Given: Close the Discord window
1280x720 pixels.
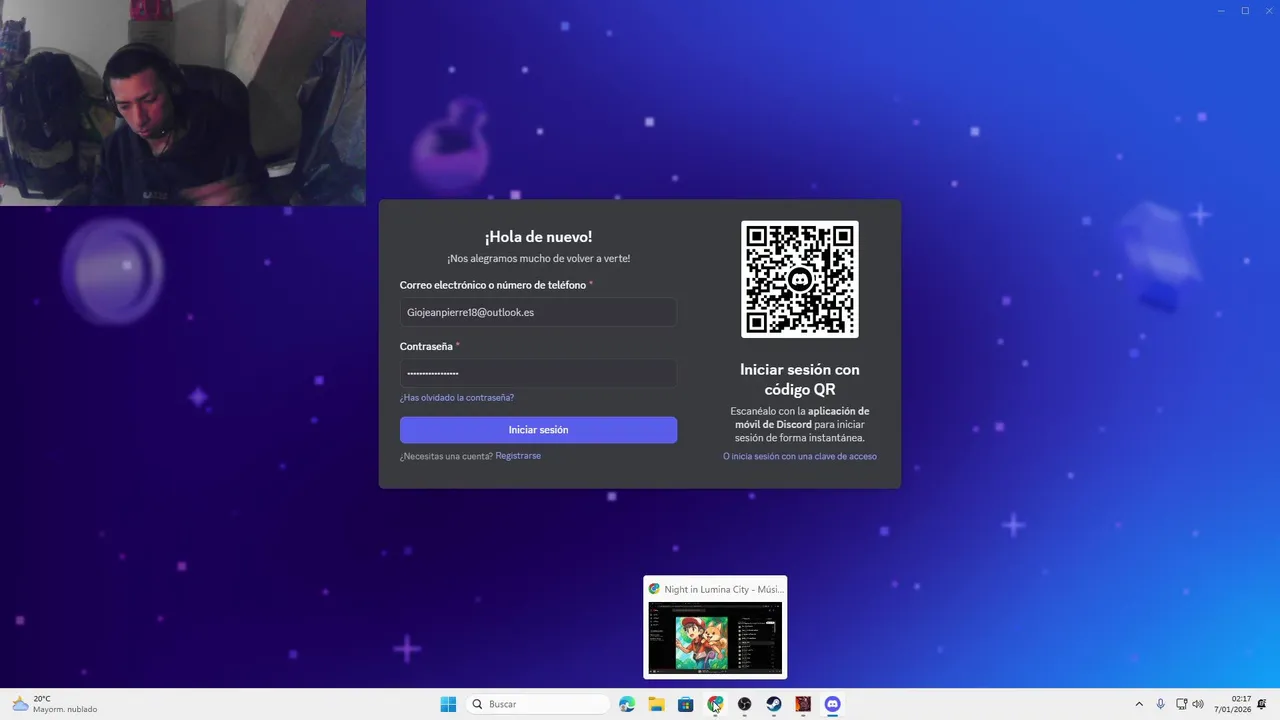Looking at the screenshot, I should point(1269,11).
